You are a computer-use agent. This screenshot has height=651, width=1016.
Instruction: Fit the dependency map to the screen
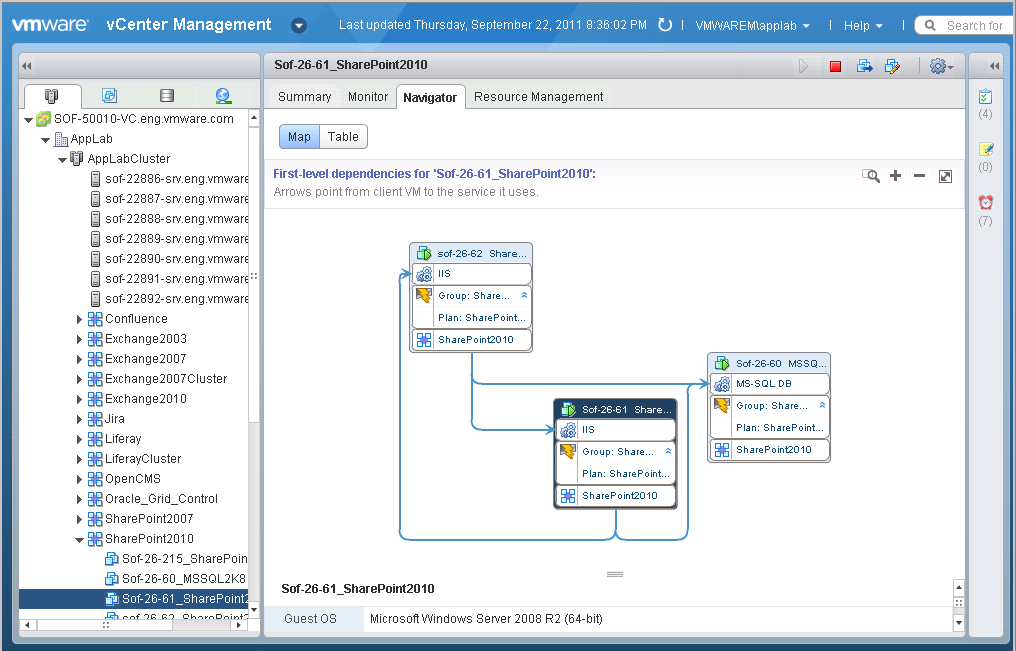coord(945,175)
